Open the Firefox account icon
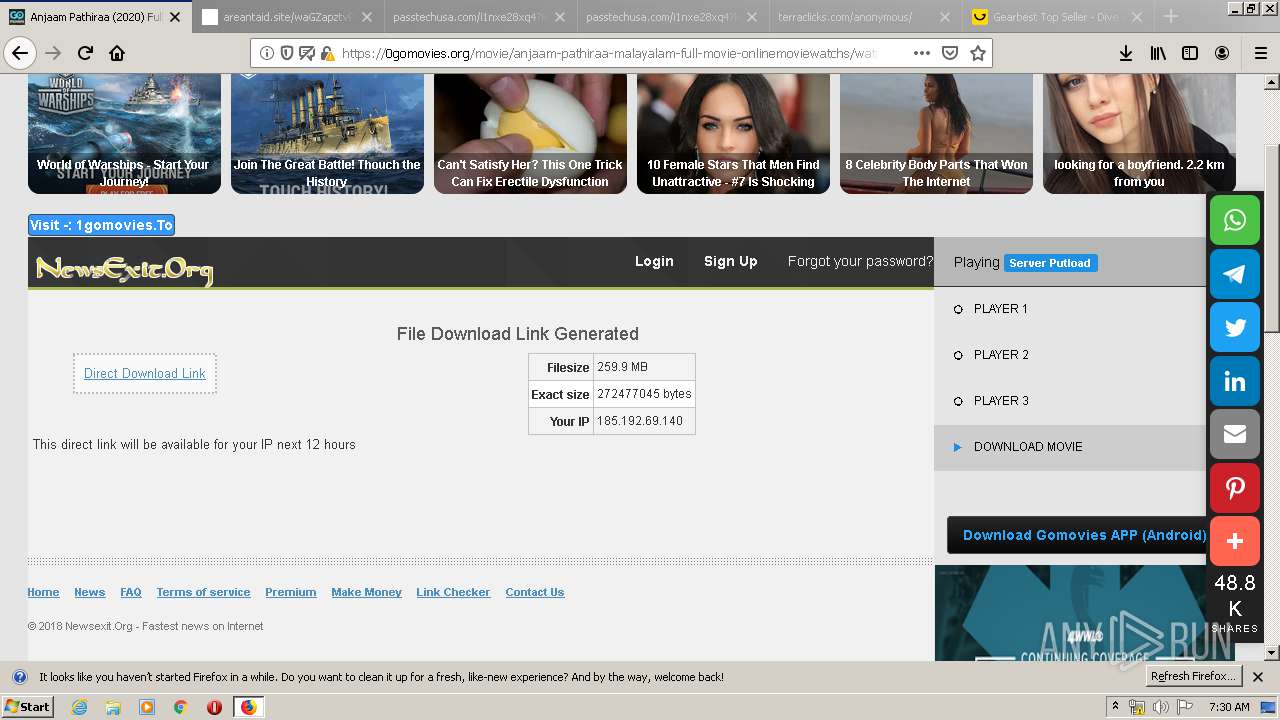Viewport: 1280px width, 720px height. tap(1222, 53)
